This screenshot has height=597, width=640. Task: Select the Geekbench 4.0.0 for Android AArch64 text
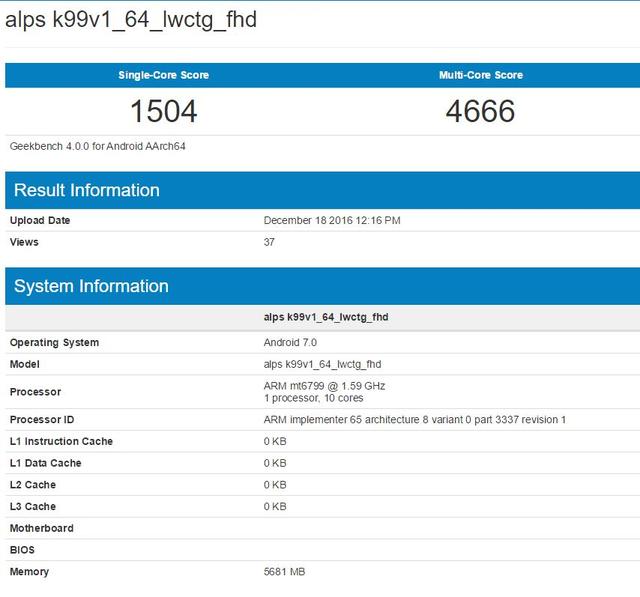pos(98,146)
